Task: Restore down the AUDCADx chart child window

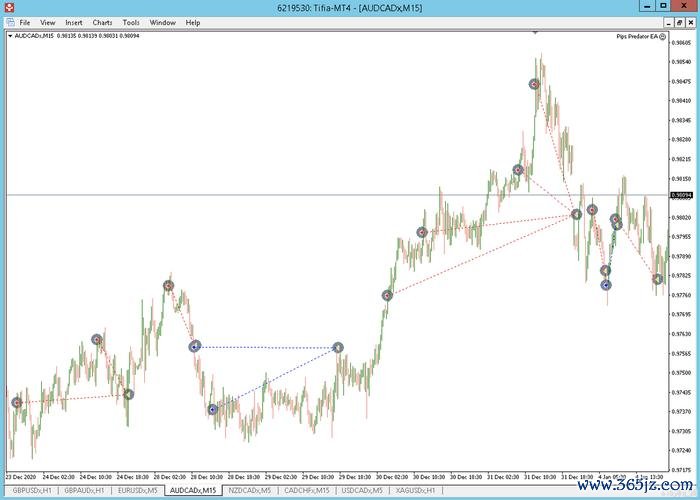Action: 679,23
